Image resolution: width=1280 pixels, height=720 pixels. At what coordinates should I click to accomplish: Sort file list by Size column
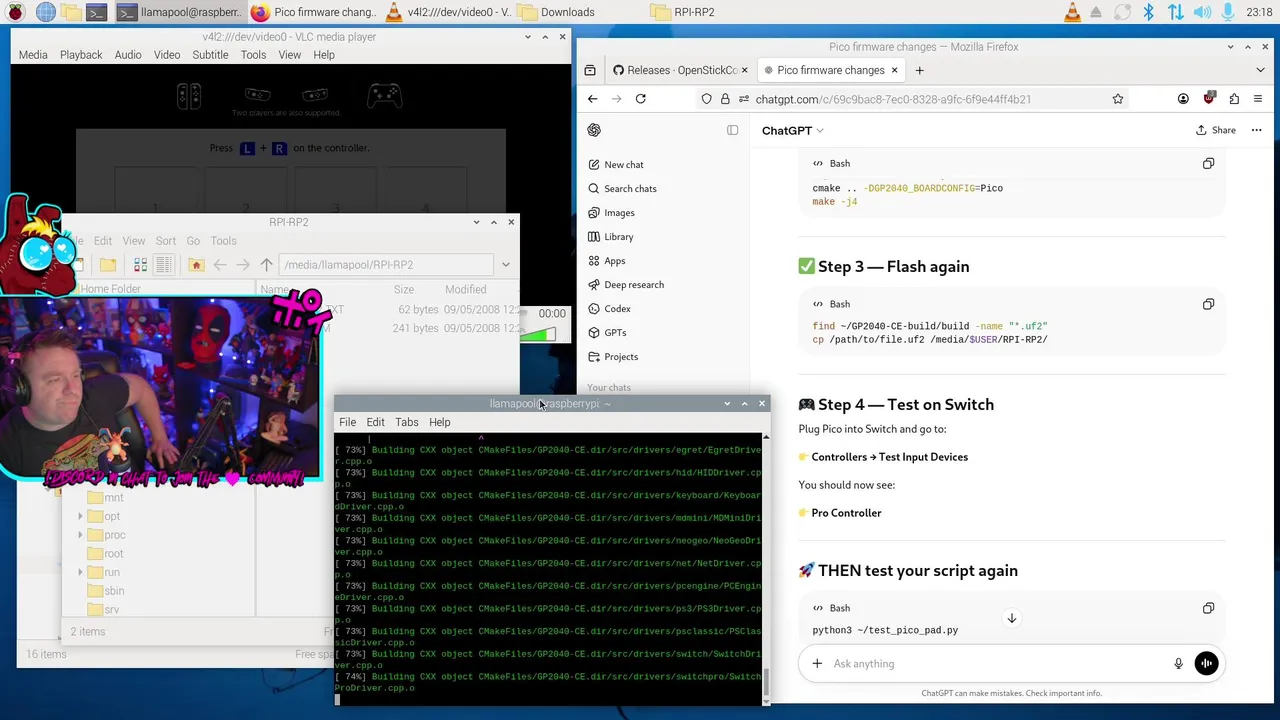403,290
